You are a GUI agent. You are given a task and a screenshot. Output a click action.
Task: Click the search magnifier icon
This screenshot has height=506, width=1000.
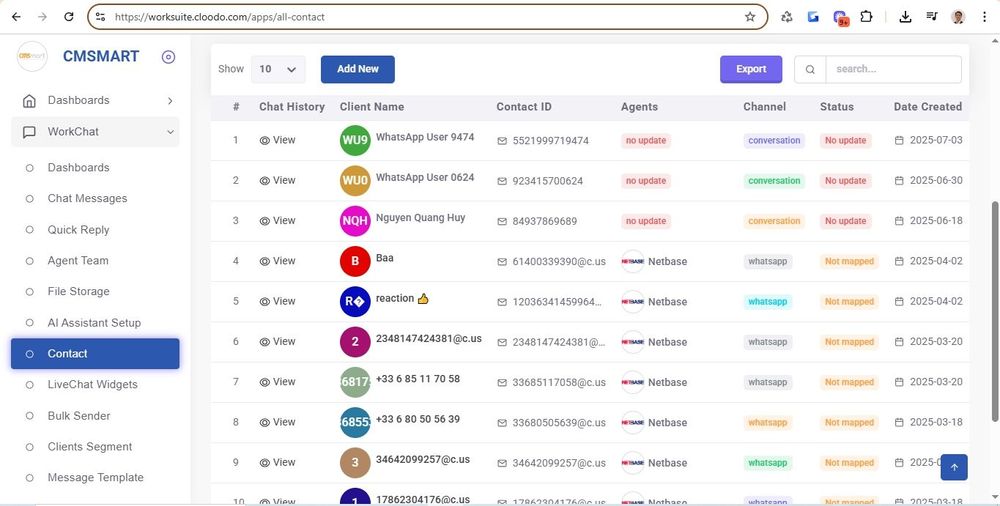click(810, 70)
